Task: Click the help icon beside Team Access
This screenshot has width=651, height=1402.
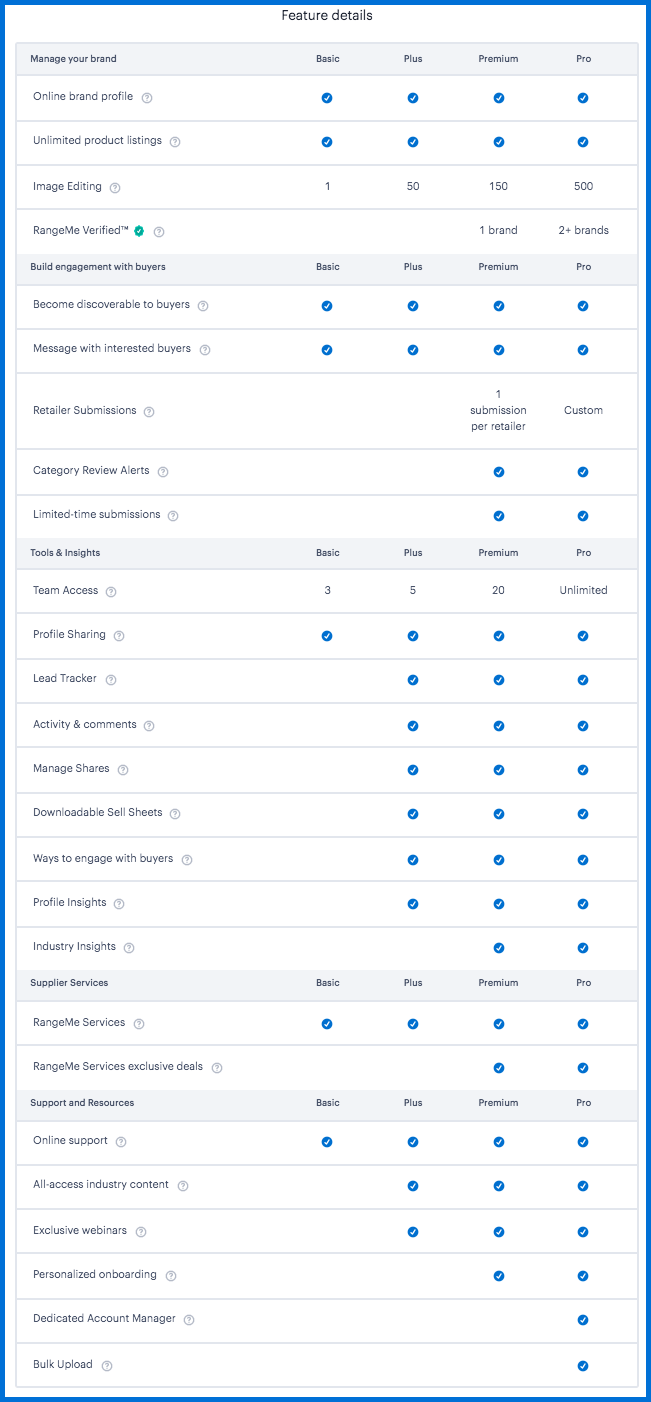Action: click(x=111, y=592)
